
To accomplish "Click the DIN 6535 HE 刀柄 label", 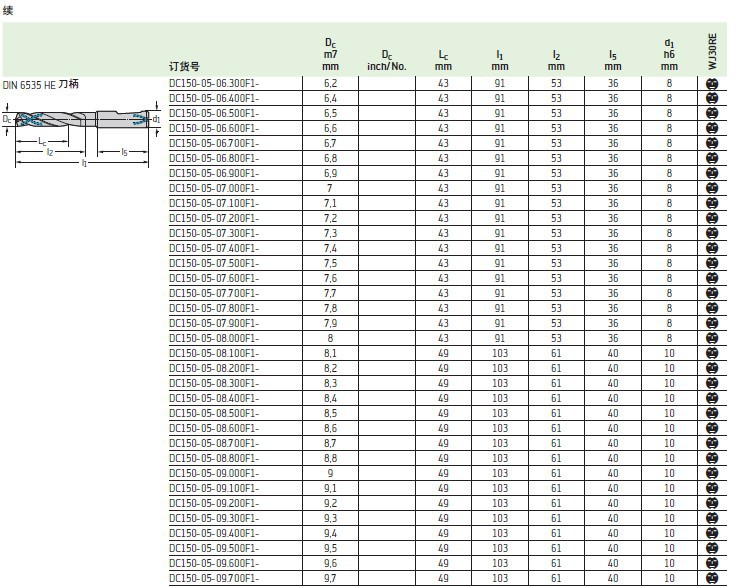I will click(x=40, y=85).
